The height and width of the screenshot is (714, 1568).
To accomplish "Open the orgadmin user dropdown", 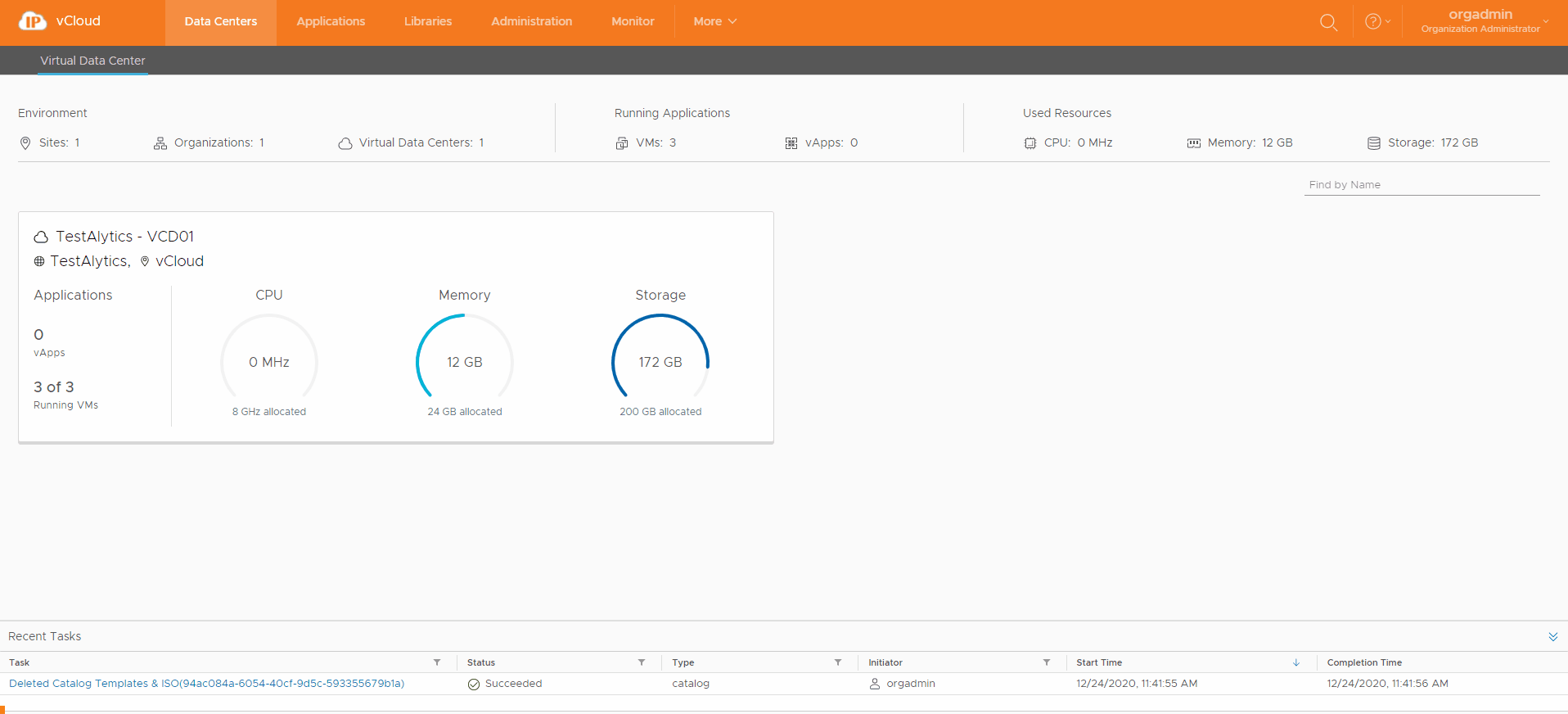I will click(x=1485, y=21).
